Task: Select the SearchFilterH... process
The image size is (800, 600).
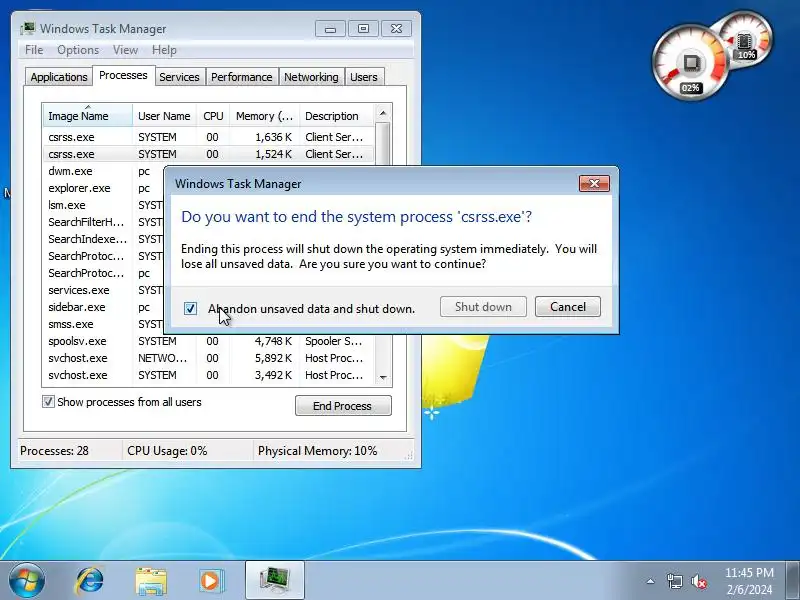Action: (x=104, y=222)
